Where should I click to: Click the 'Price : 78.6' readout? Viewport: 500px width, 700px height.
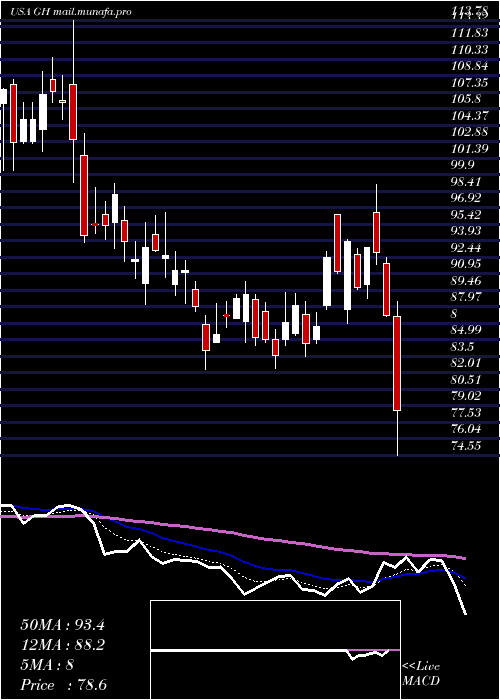pyautogui.click(x=63, y=685)
